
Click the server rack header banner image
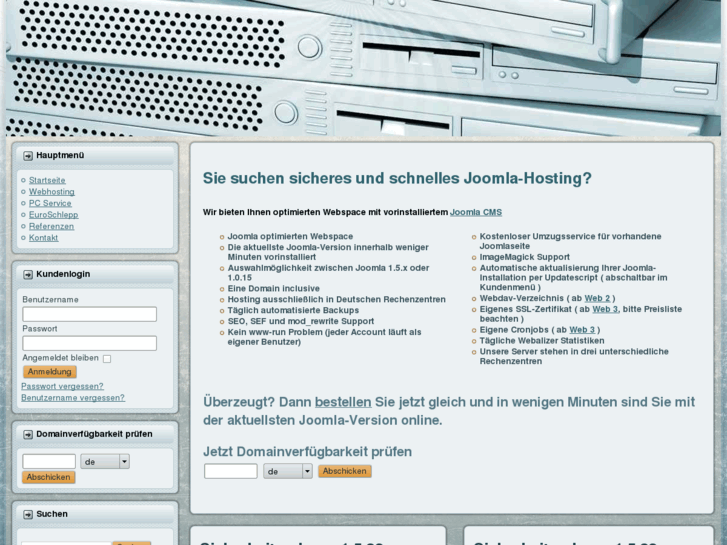(x=364, y=68)
